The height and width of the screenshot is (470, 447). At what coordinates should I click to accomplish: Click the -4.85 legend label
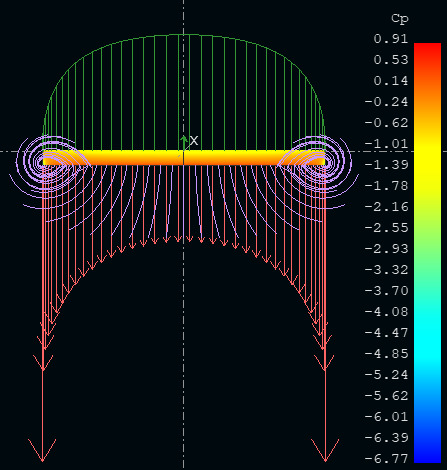[386, 353]
